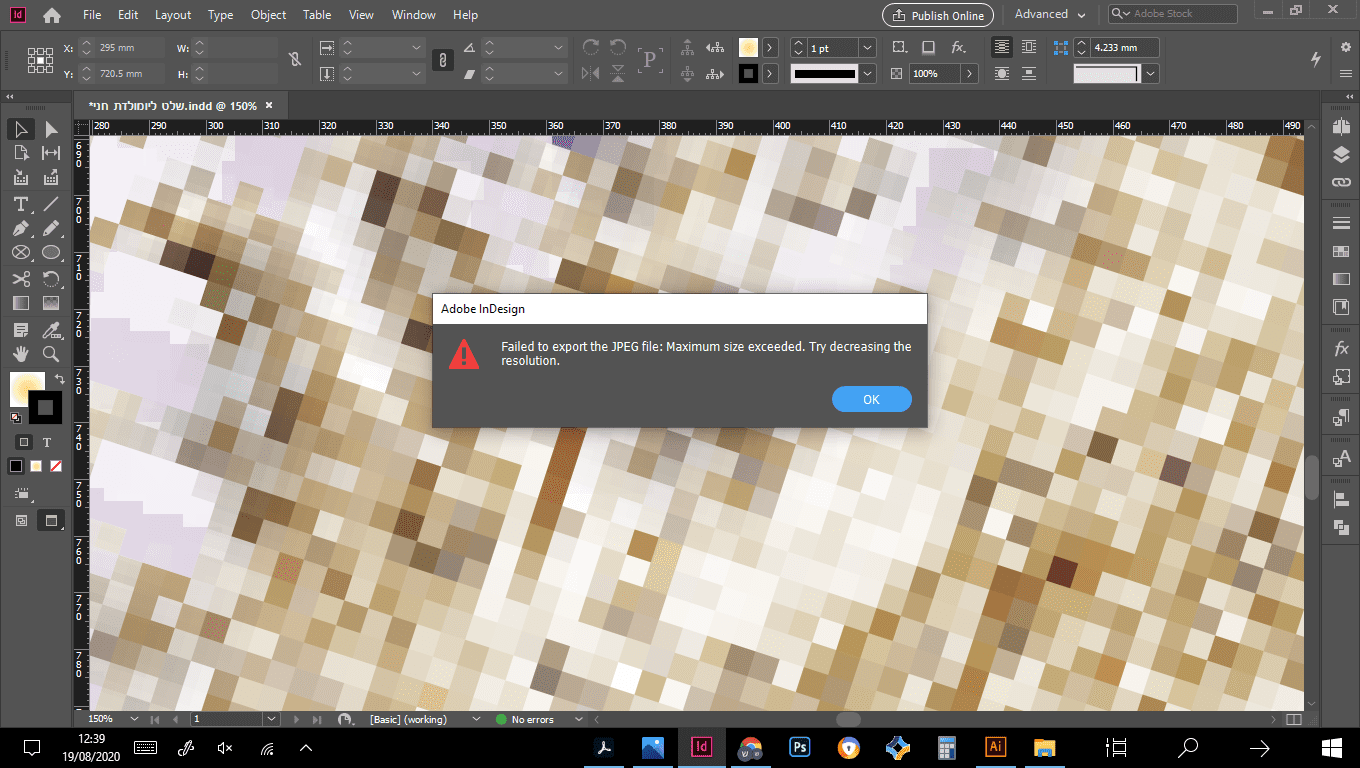Select the Selection tool arrow
Image resolution: width=1360 pixels, height=768 pixels.
point(20,129)
